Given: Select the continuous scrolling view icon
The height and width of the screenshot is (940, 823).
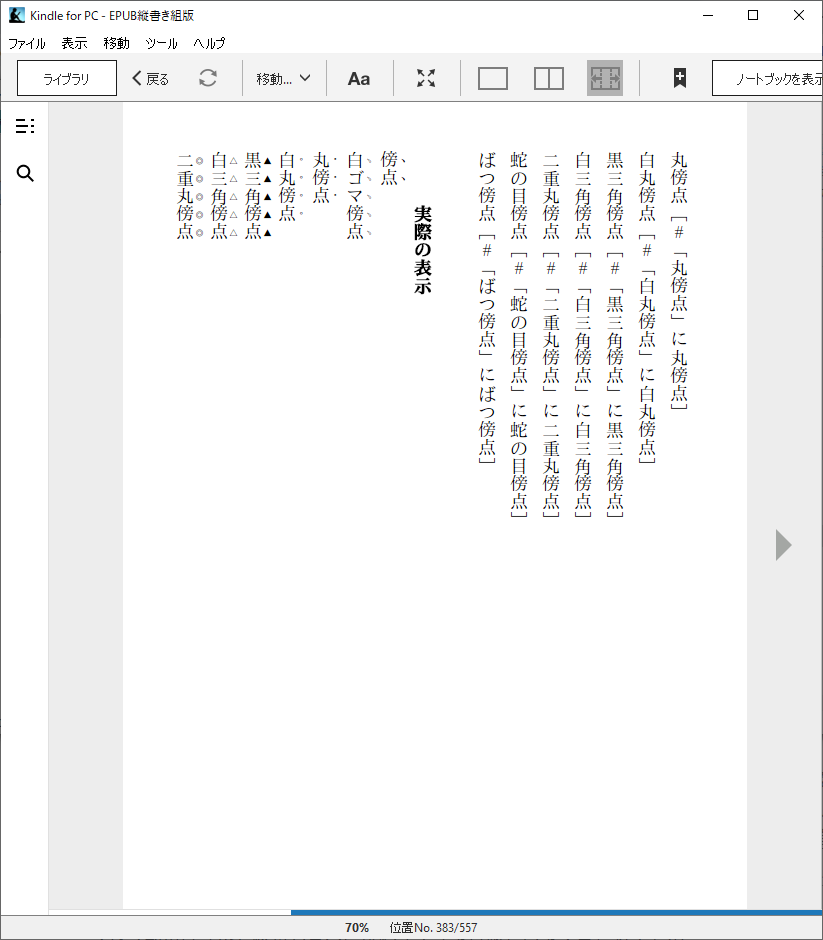Looking at the screenshot, I should tap(604, 77).
